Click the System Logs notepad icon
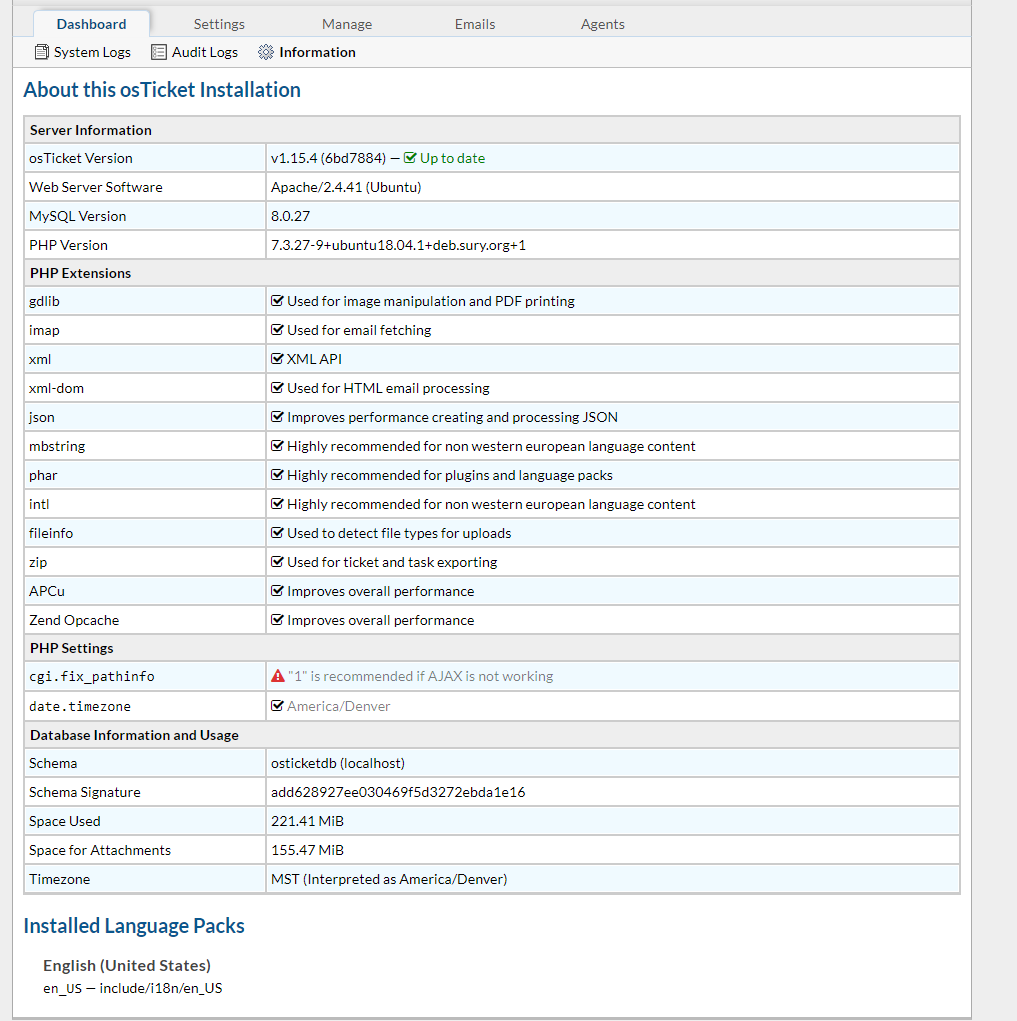This screenshot has width=1017, height=1021. tap(42, 52)
